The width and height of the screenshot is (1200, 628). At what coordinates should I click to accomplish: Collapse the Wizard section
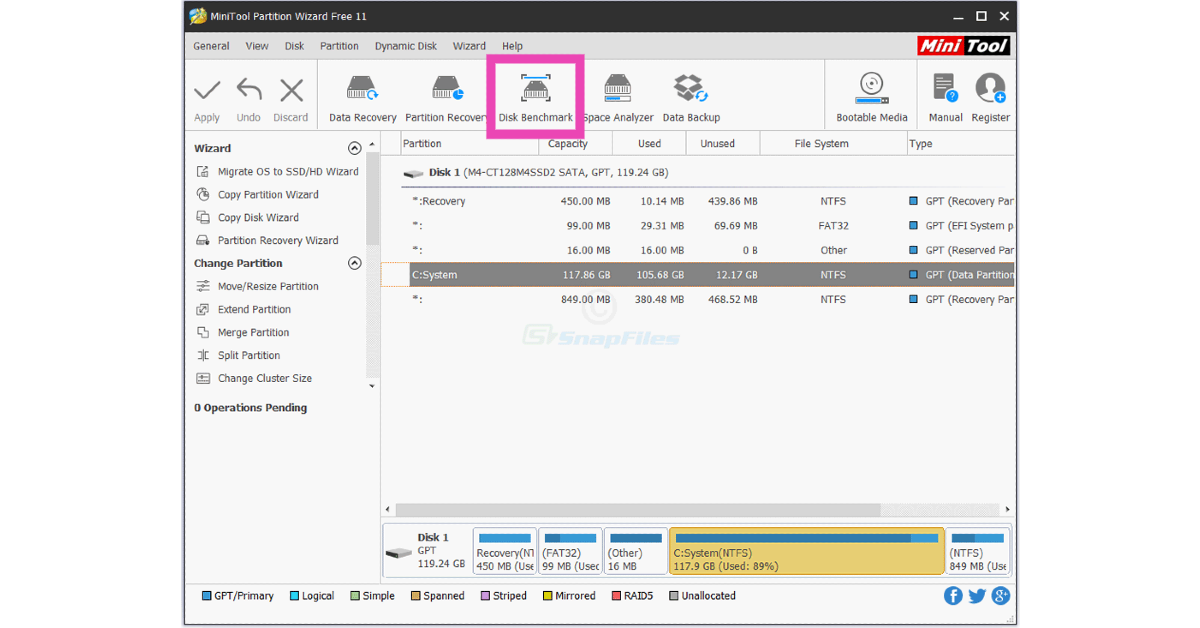[354, 148]
